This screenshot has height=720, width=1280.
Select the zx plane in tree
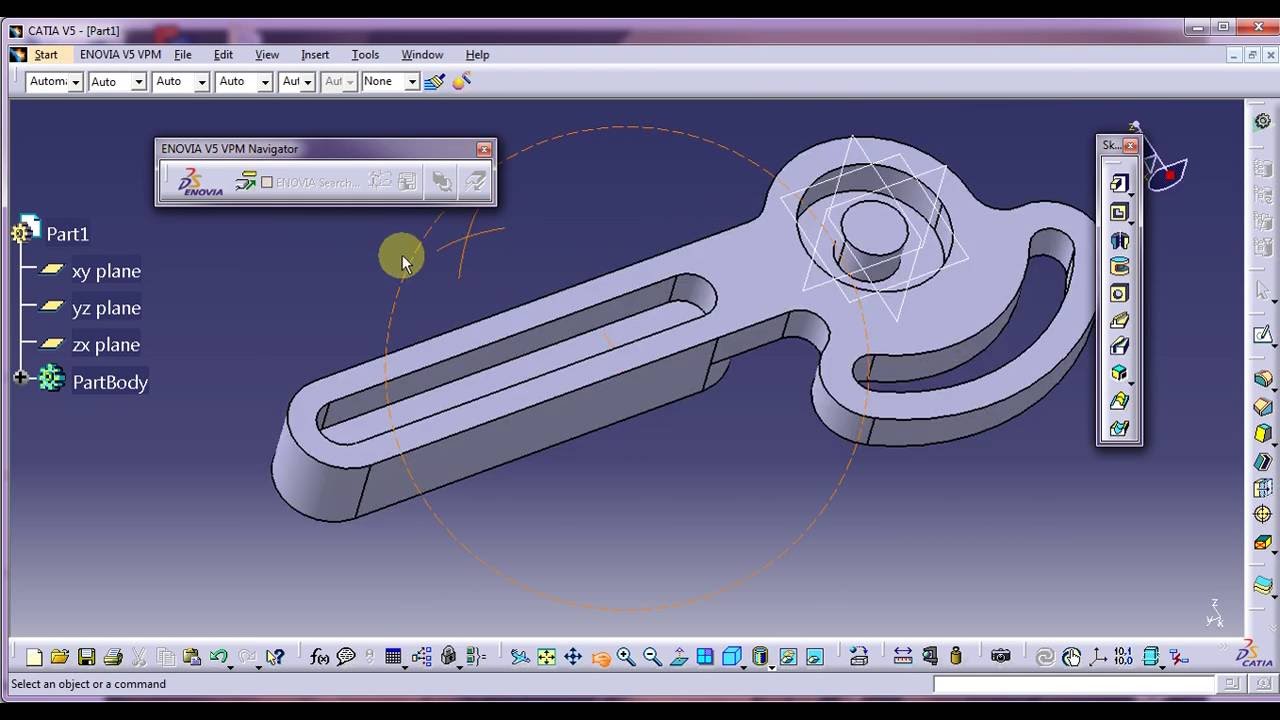tap(106, 345)
